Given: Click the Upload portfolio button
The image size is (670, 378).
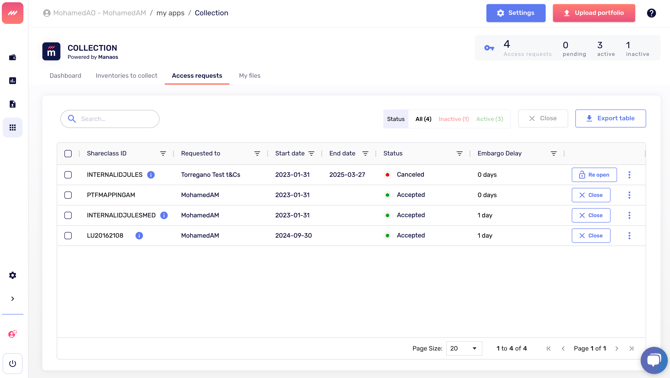Looking at the screenshot, I should [594, 13].
